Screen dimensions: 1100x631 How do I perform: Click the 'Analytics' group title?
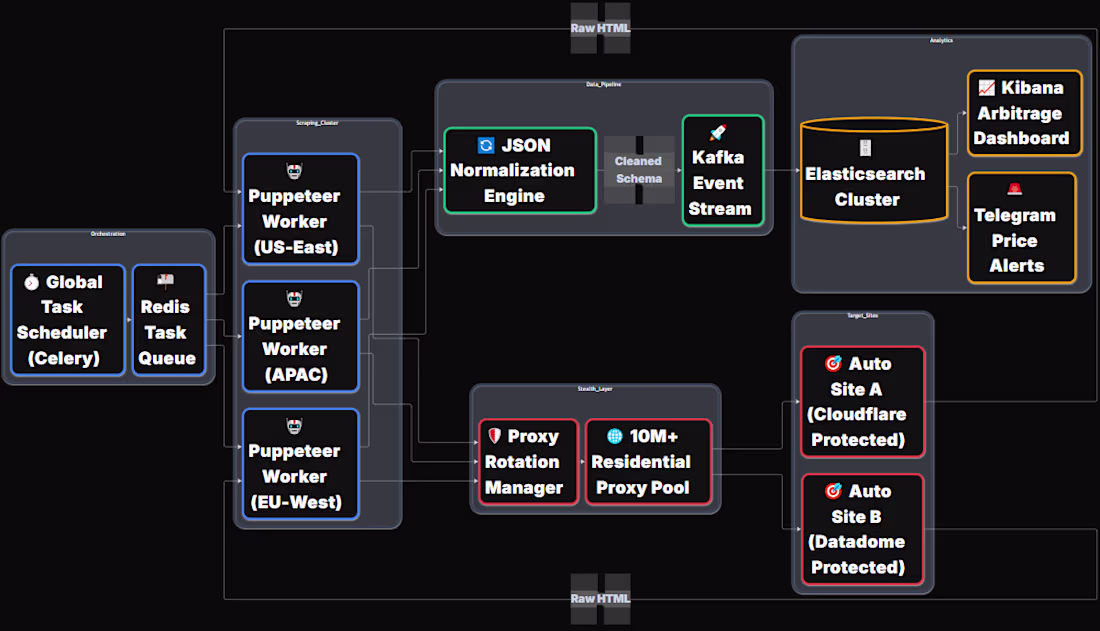(941, 41)
